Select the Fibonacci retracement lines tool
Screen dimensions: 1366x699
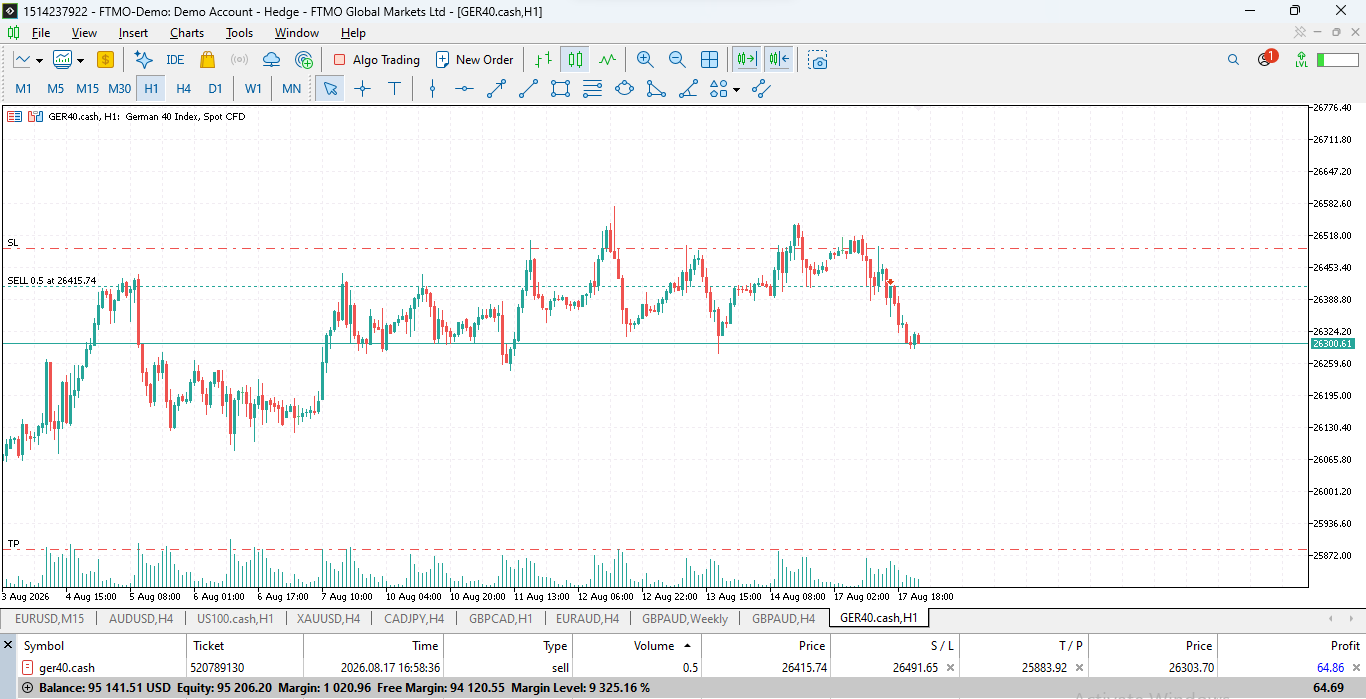pyautogui.click(x=592, y=89)
